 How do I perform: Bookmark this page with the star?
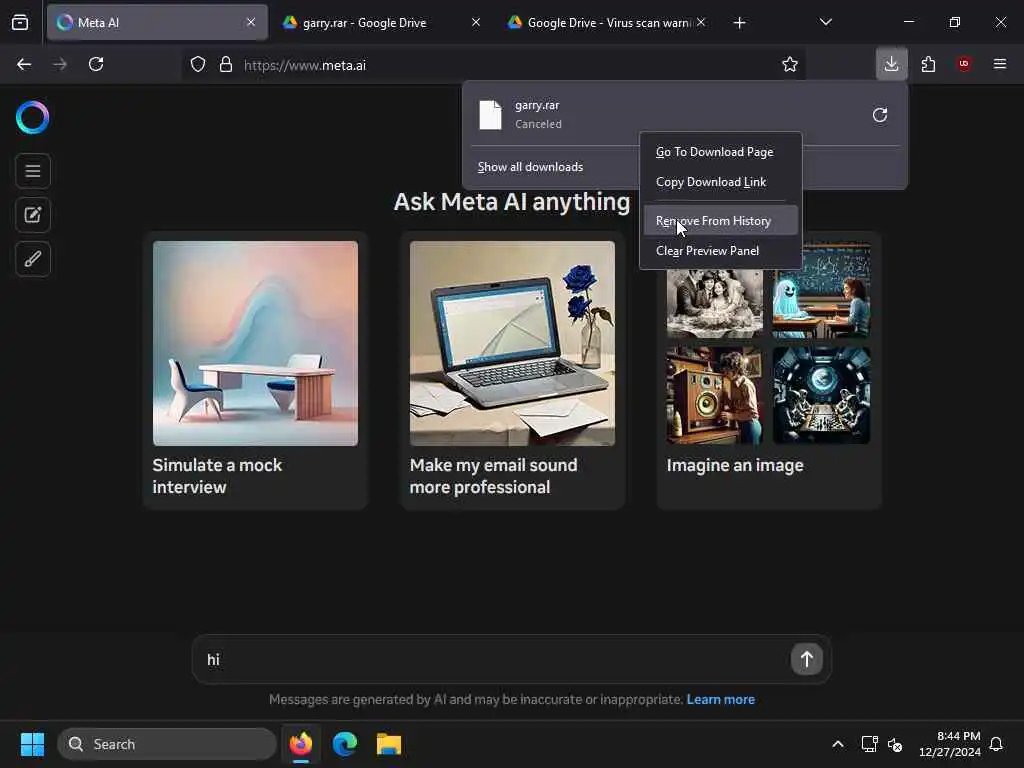click(x=790, y=64)
